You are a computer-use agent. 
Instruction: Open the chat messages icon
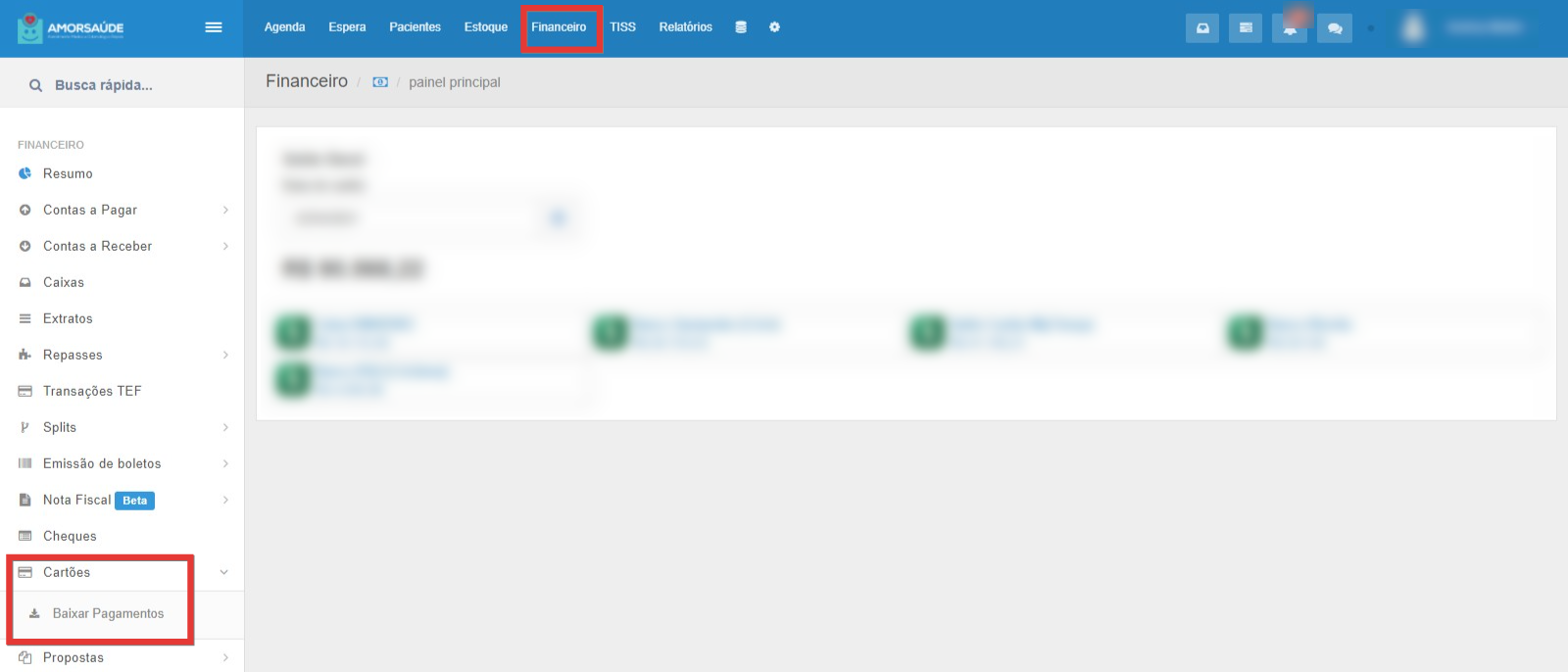click(1335, 28)
